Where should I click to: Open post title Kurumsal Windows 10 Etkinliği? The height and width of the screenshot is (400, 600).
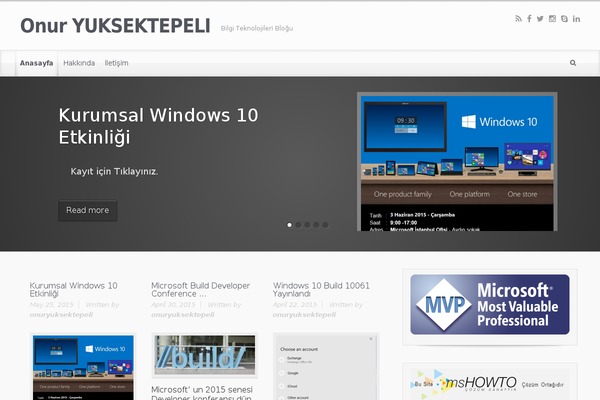pyautogui.click(x=73, y=289)
